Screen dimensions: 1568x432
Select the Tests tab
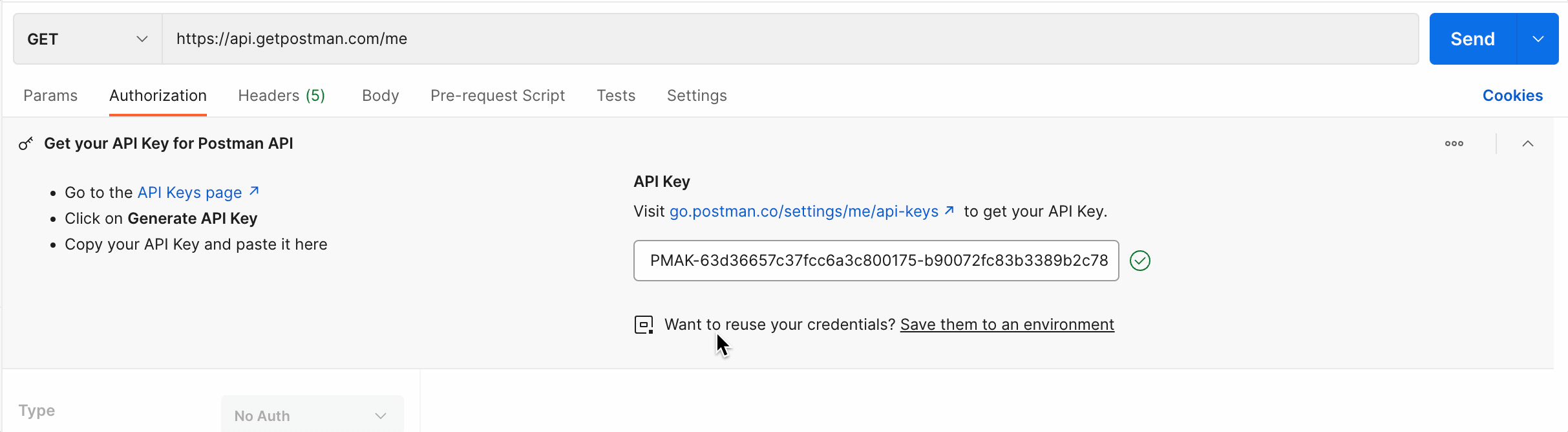(616, 96)
